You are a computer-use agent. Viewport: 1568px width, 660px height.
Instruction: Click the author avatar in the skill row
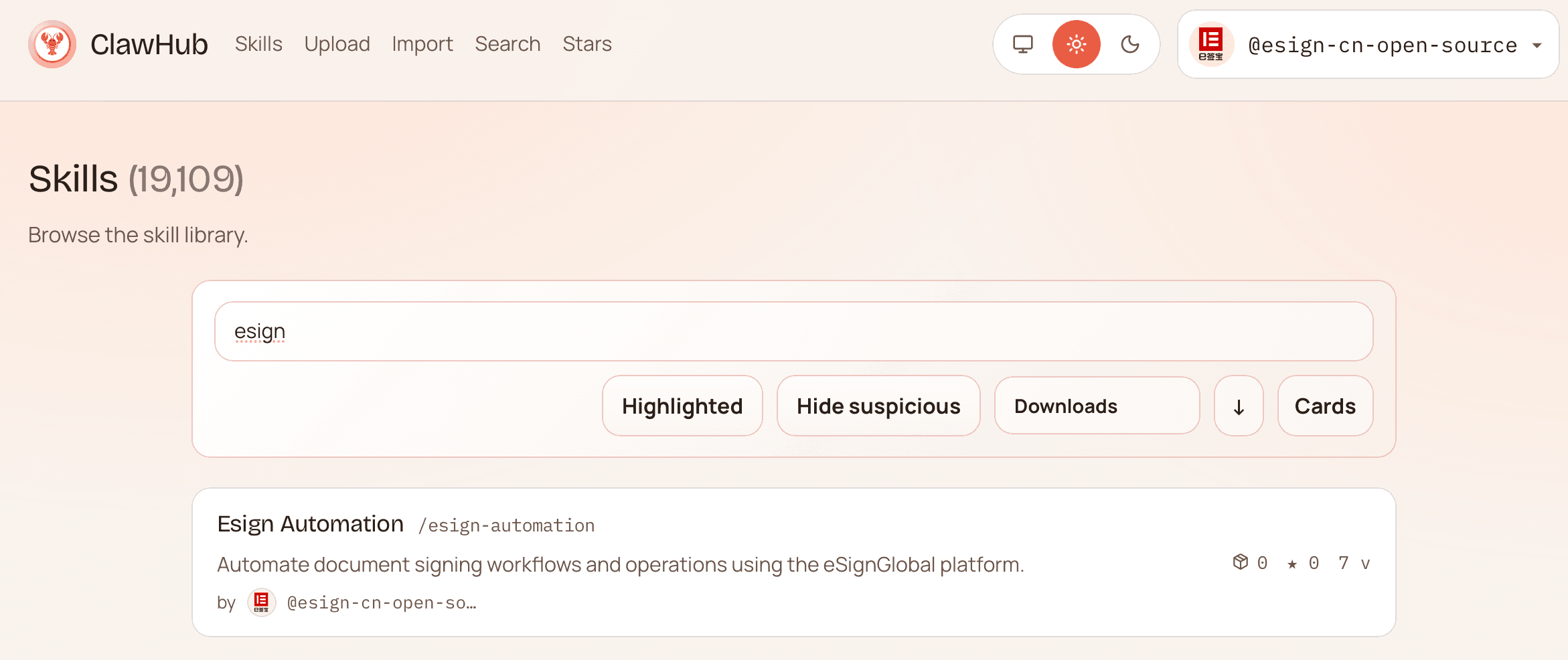click(261, 602)
